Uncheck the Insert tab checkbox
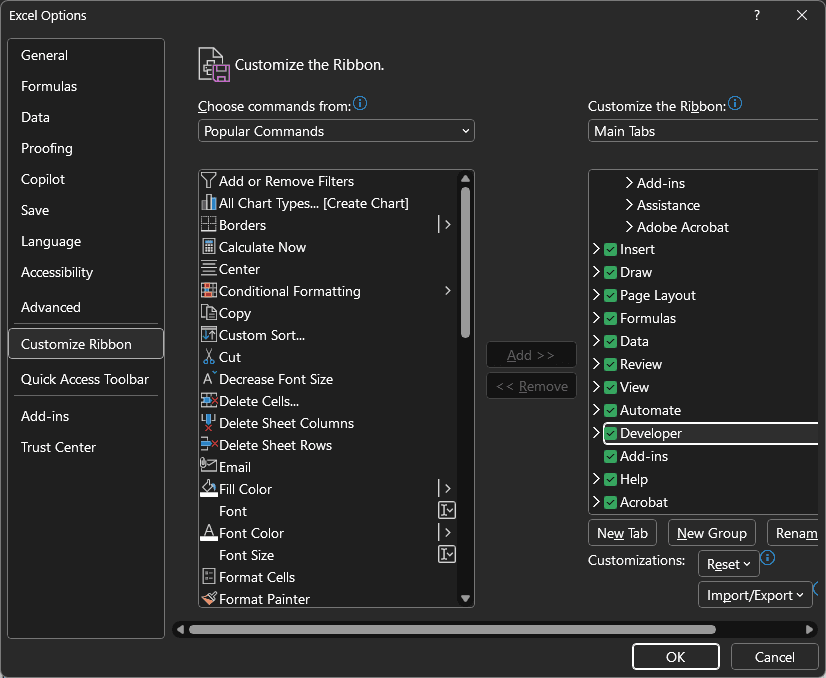Viewport: 826px width, 678px height. (611, 249)
